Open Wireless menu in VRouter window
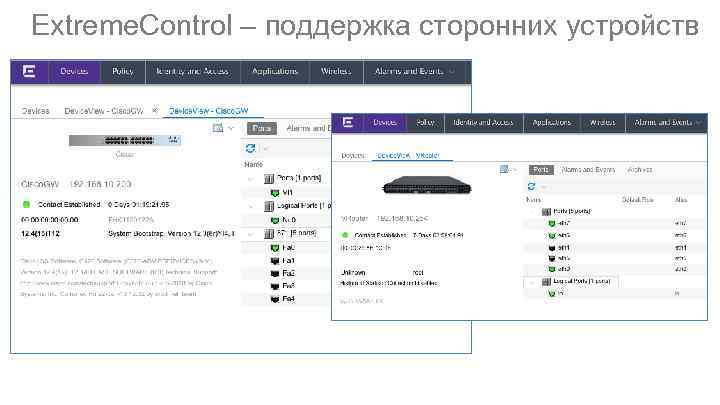Screen dimensions: 720x405 pyautogui.click(x=602, y=122)
